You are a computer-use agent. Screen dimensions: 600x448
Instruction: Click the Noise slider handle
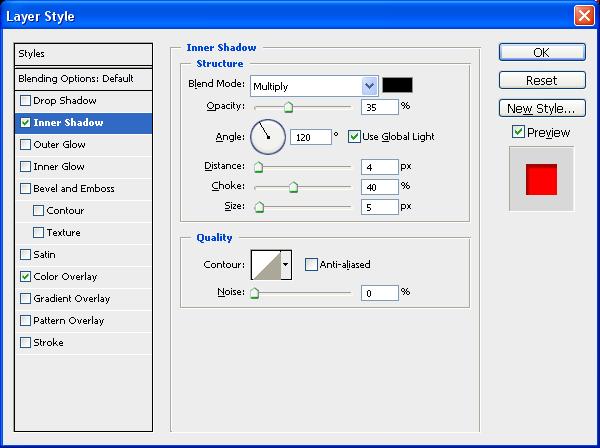tap(254, 293)
